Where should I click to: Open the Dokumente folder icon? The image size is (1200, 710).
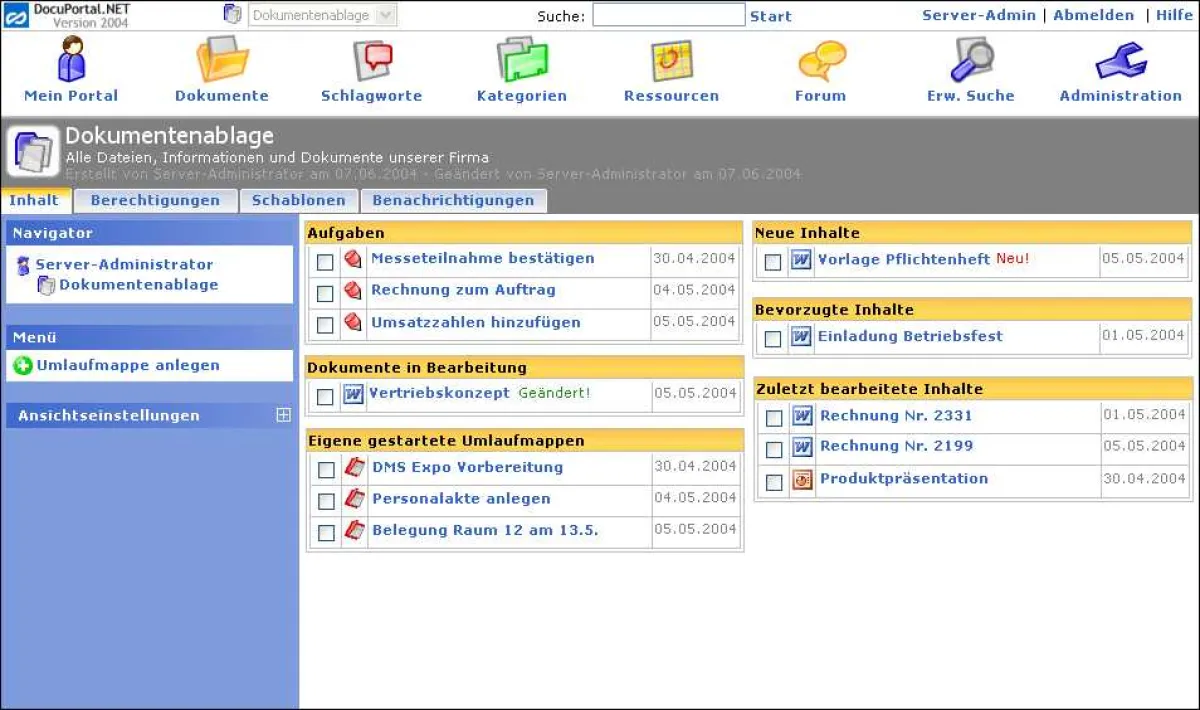222,60
